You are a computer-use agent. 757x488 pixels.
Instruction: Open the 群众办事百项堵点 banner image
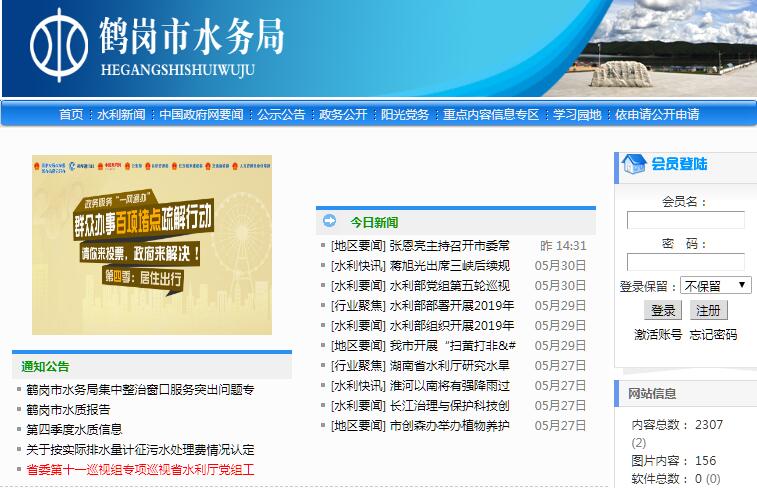151,245
